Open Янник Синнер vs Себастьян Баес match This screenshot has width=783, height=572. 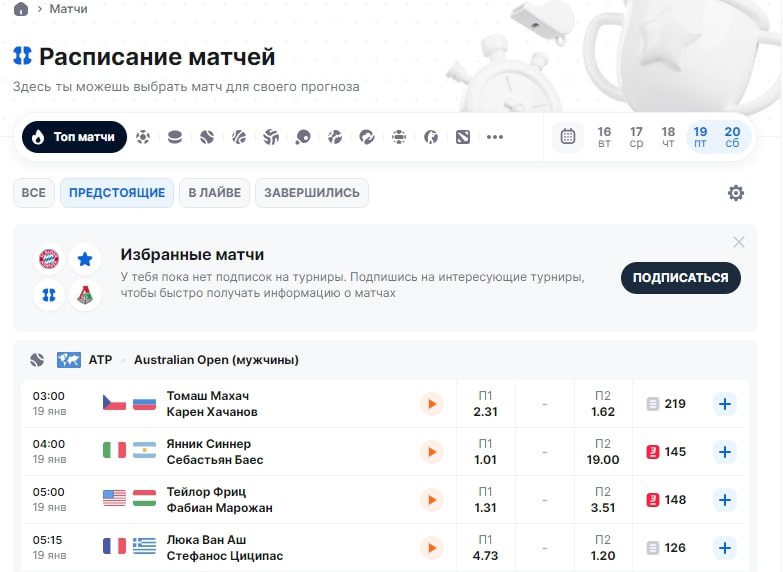(215, 452)
